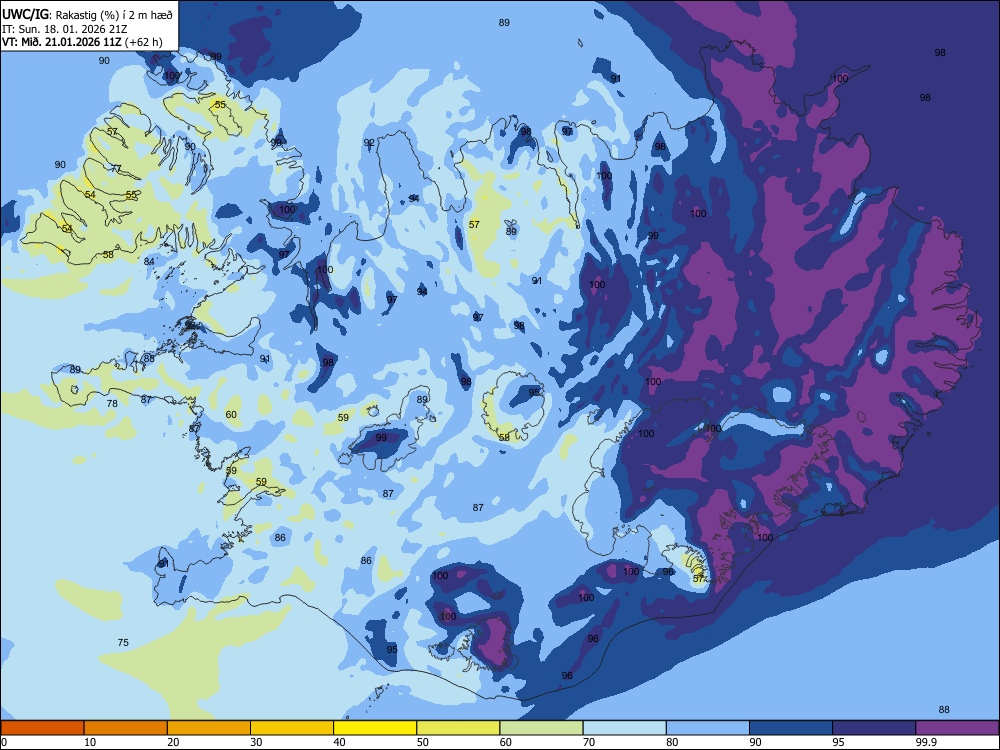Click the purple above-99.9 legend swatch
The height and width of the screenshot is (750, 1000).
tap(957, 728)
